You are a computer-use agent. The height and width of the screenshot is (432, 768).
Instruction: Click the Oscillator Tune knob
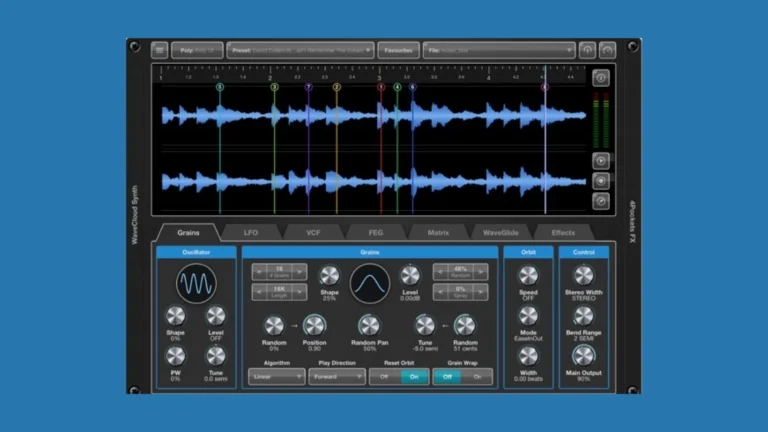click(216, 357)
